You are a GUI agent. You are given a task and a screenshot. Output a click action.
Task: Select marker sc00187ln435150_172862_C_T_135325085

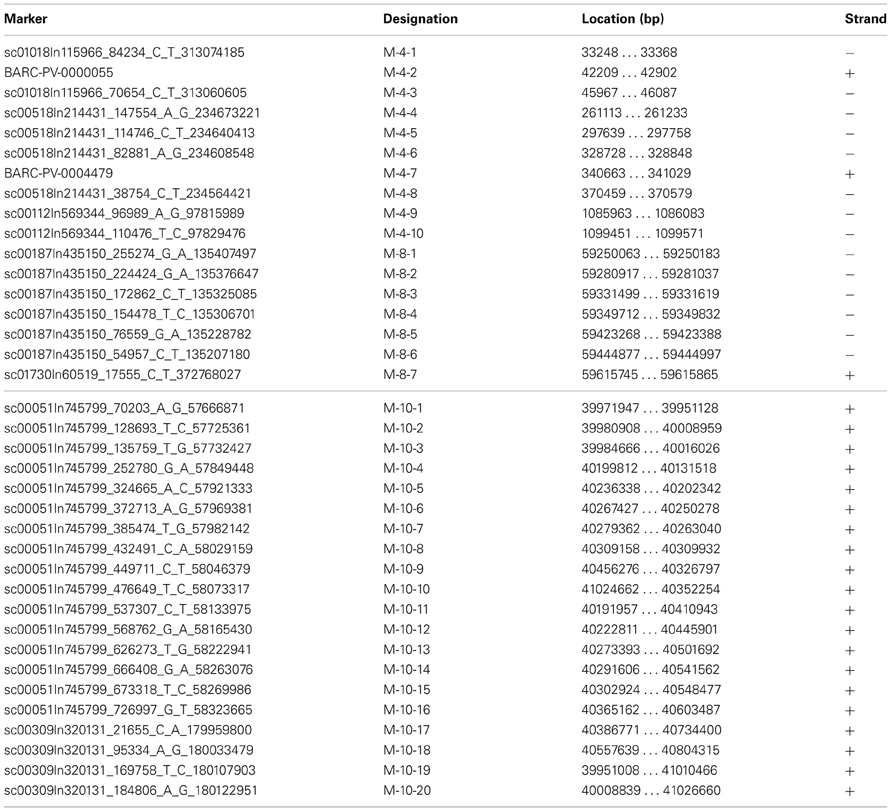(130, 294)
